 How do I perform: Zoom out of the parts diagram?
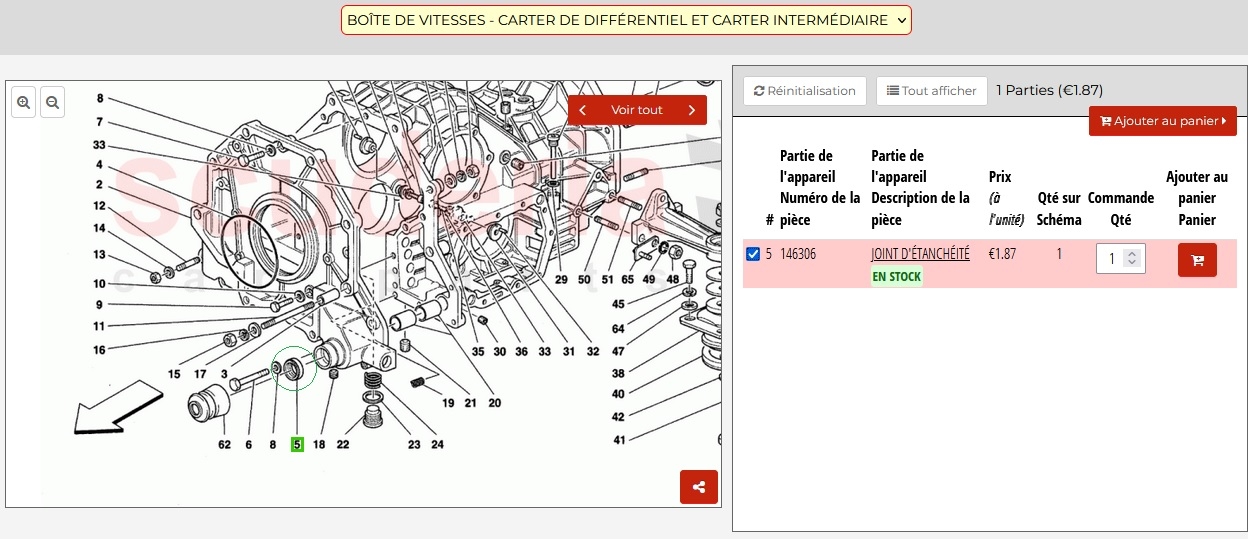point(52,102)
